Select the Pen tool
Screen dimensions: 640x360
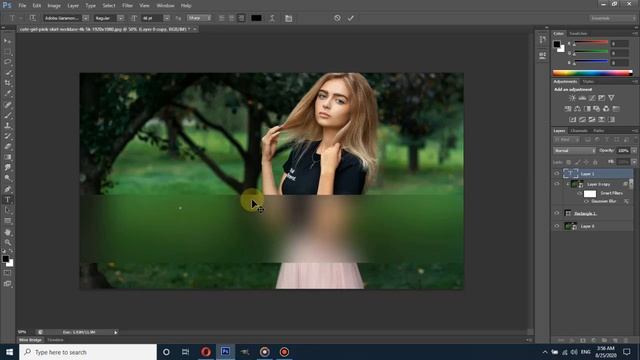[7, 189]
